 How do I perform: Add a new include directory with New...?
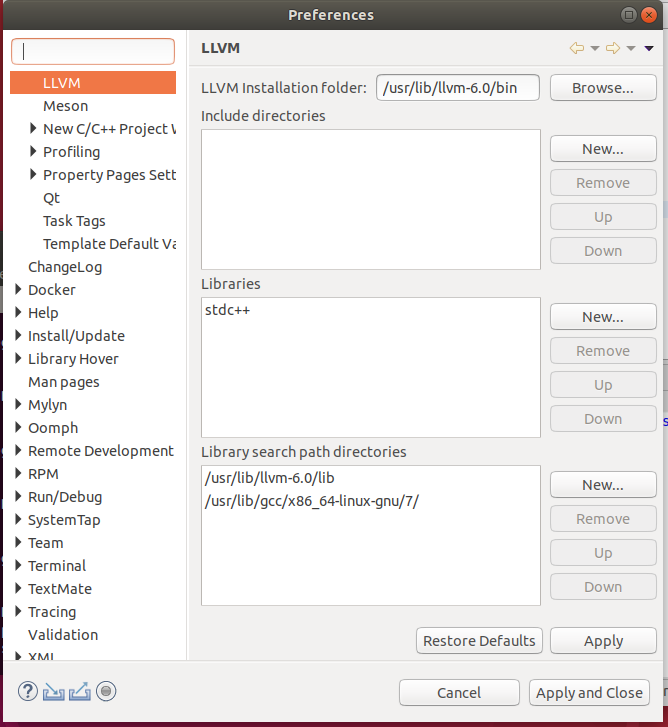coord(603,149)
